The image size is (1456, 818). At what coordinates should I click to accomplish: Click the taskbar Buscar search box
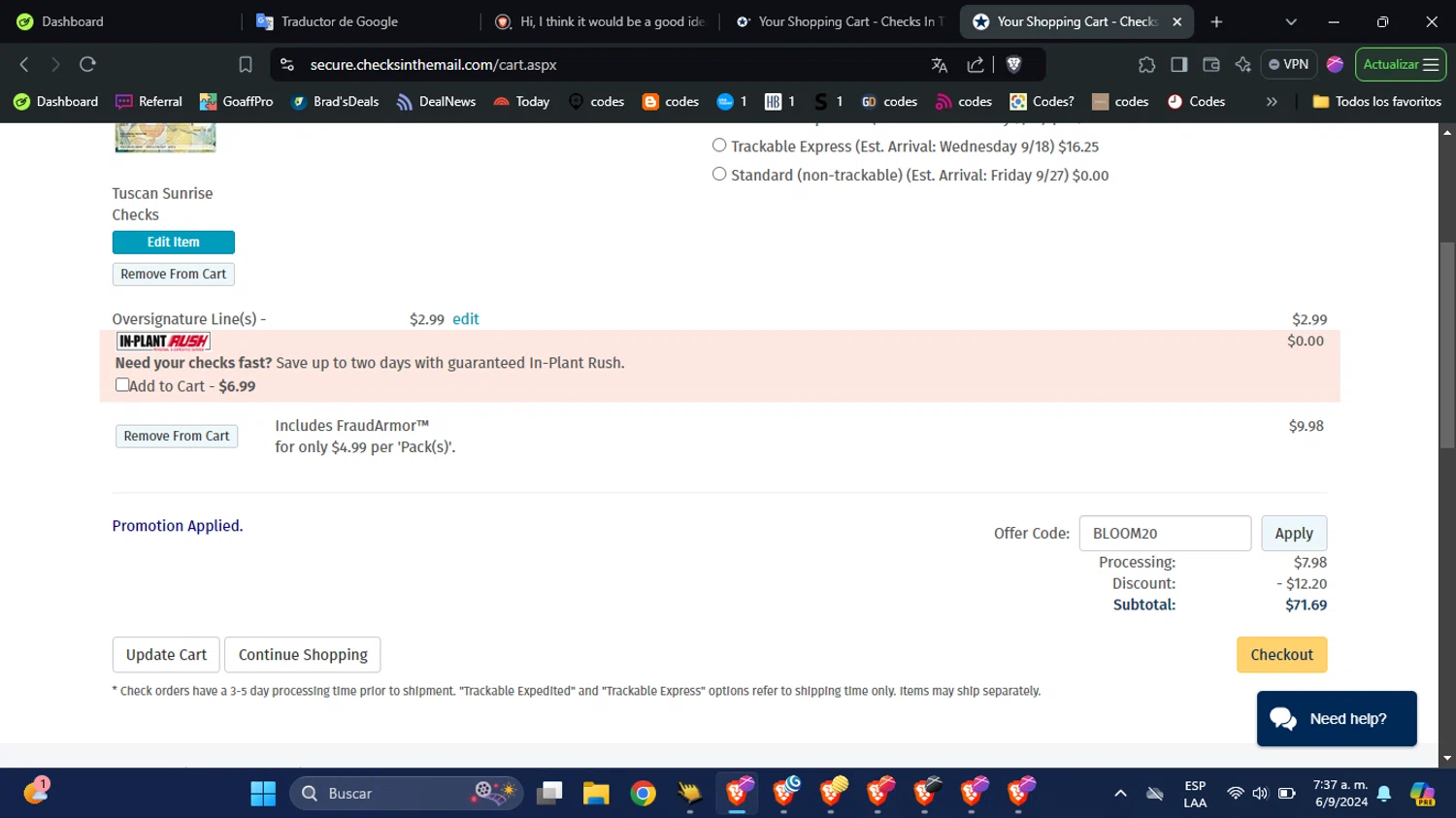click(x=407, y=794)
